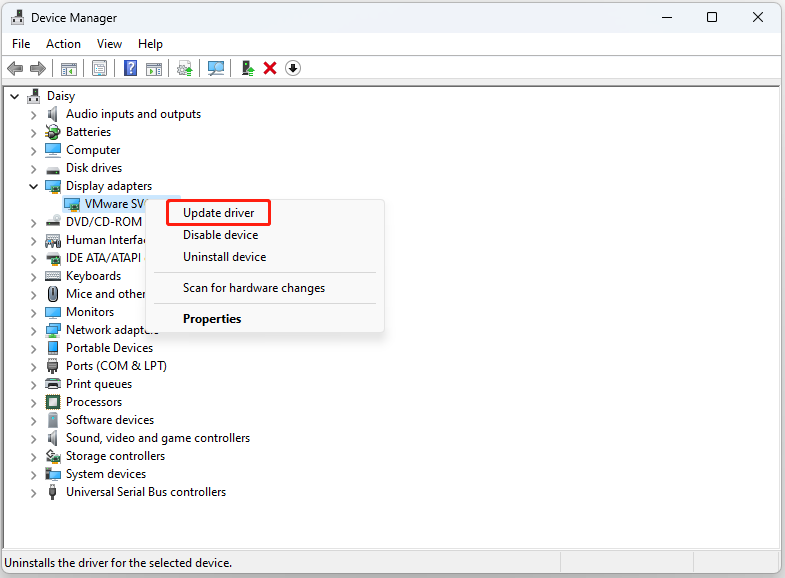Click the Processors chip icon
The image size is (785, 578).
tap(53, 402)
